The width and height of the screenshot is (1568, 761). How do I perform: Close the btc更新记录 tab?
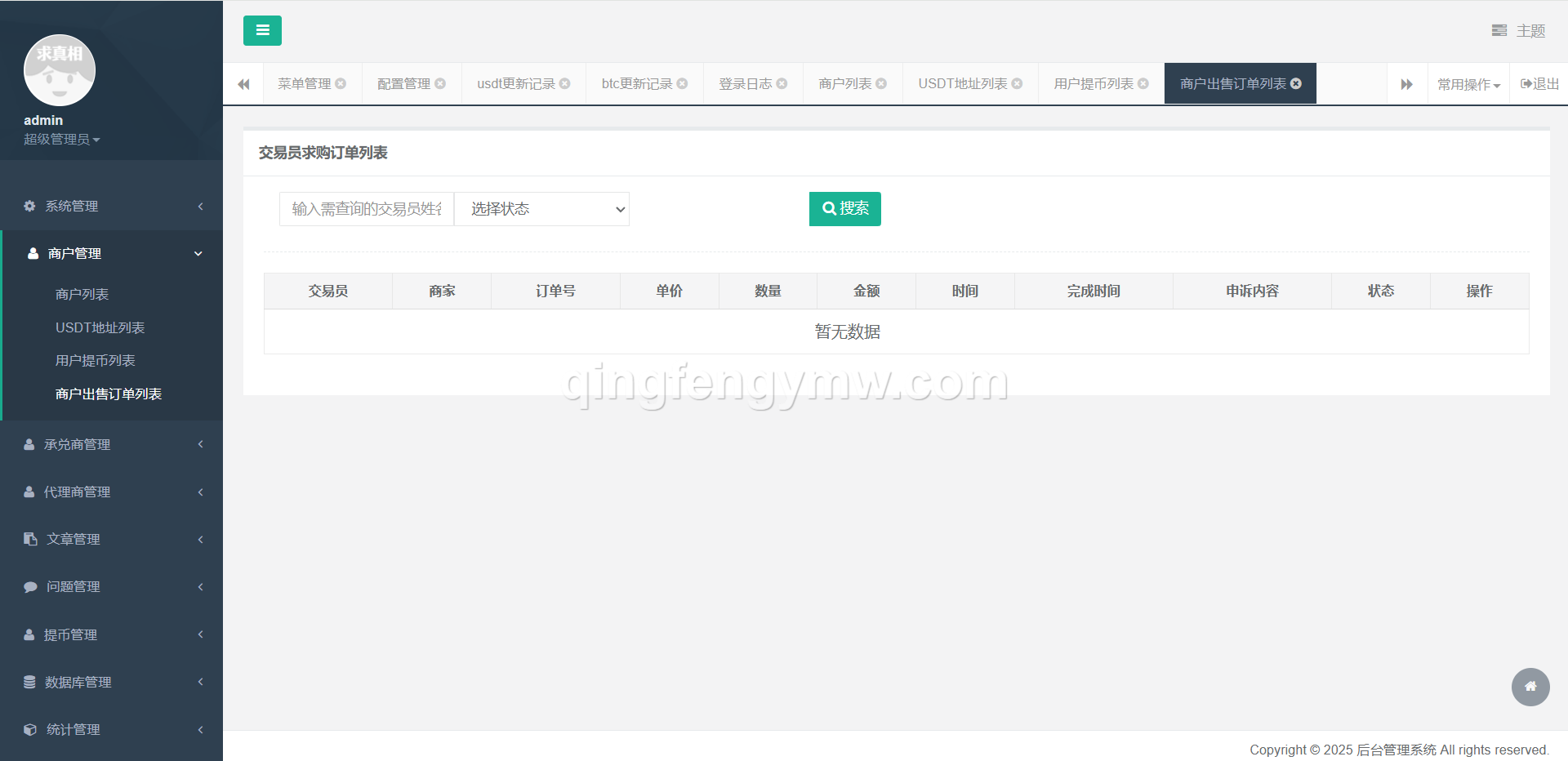pyautogui.click(x=682, y=83)
